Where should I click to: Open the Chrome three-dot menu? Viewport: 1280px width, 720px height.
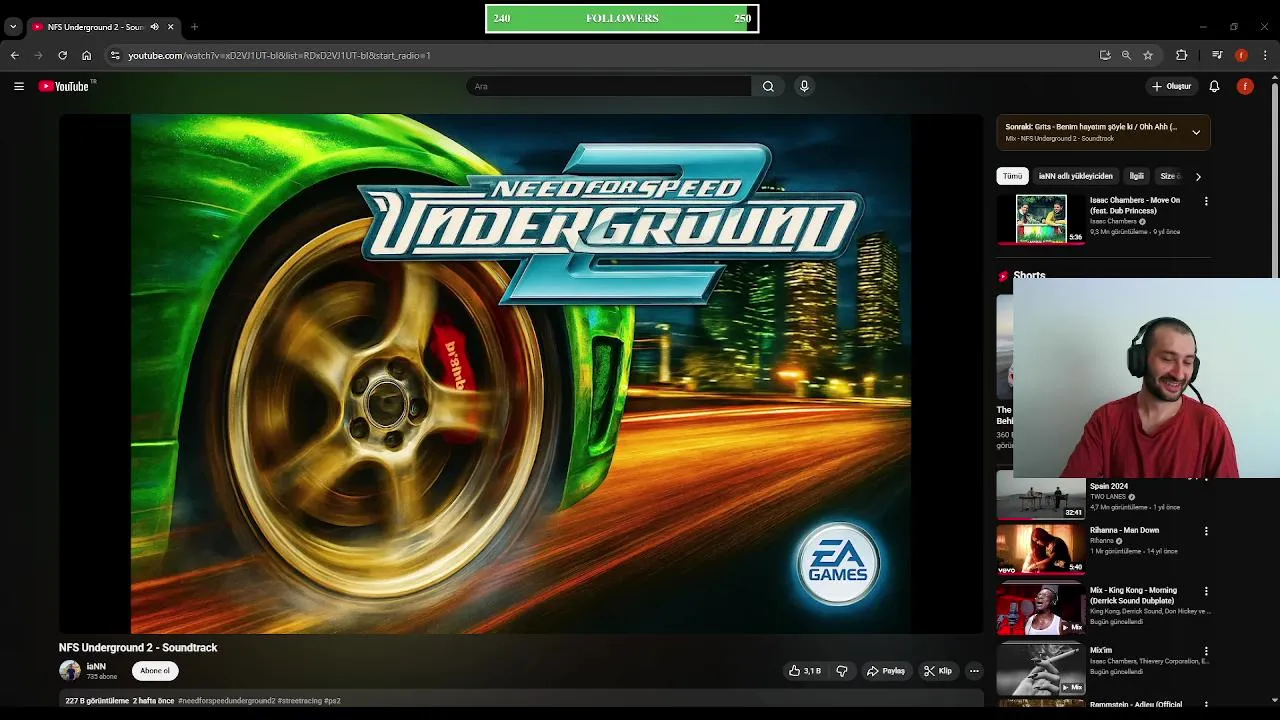pos(1265,55)
